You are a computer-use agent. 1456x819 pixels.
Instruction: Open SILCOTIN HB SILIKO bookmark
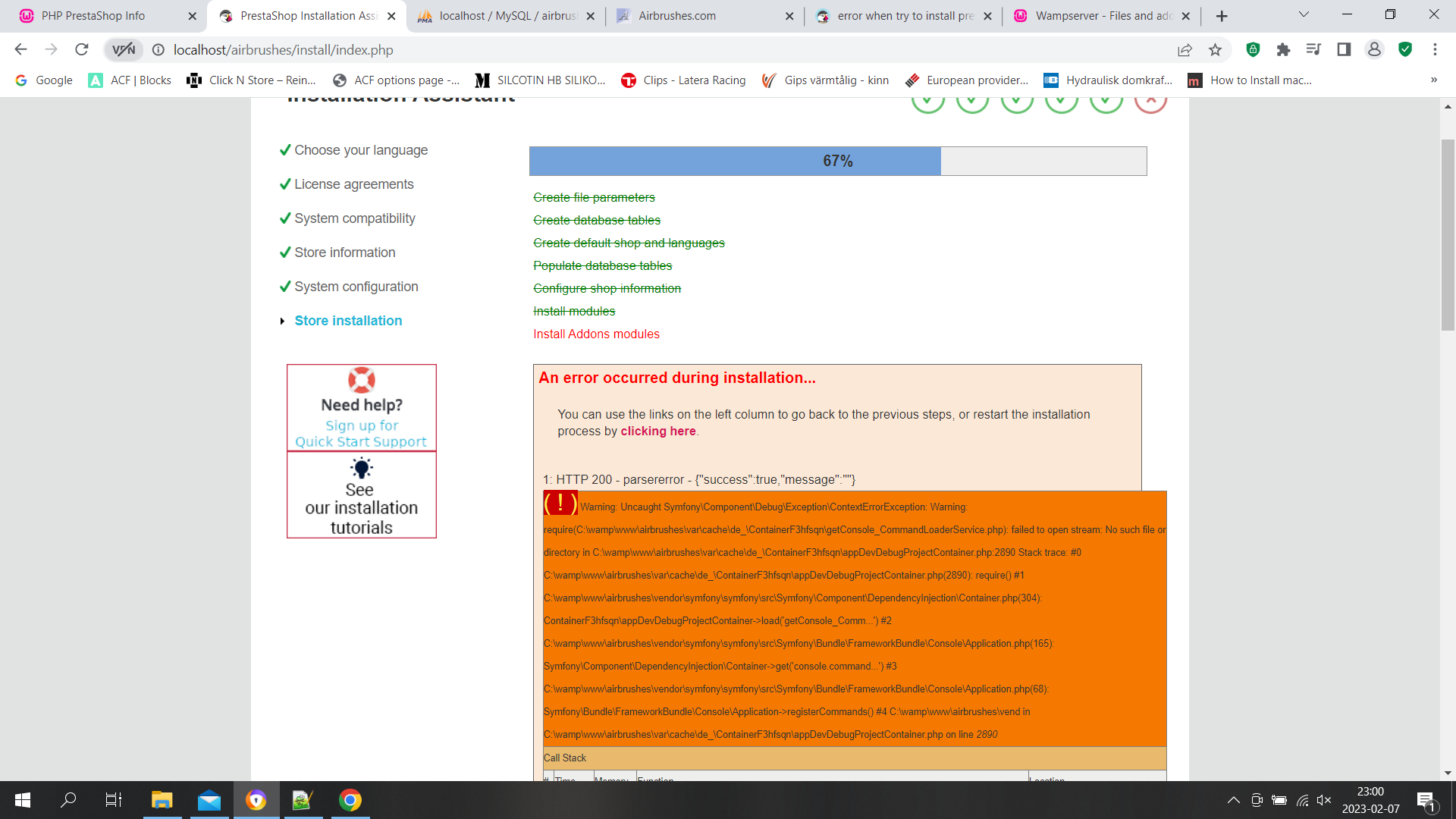click(541, 80)
